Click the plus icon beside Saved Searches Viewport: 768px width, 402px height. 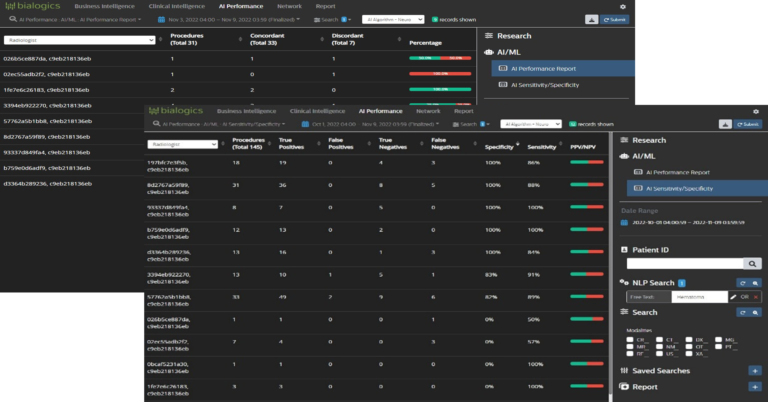pos(755,371)
